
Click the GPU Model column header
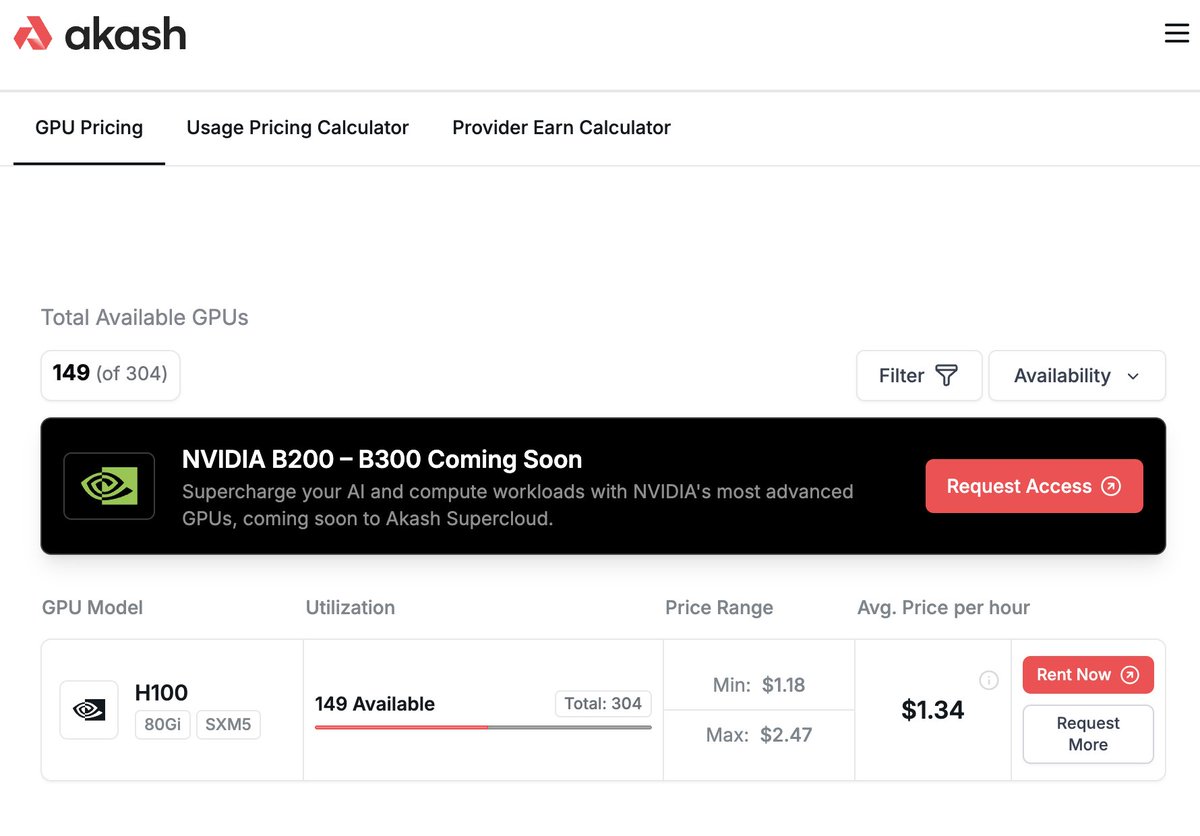tap(92, 608)
